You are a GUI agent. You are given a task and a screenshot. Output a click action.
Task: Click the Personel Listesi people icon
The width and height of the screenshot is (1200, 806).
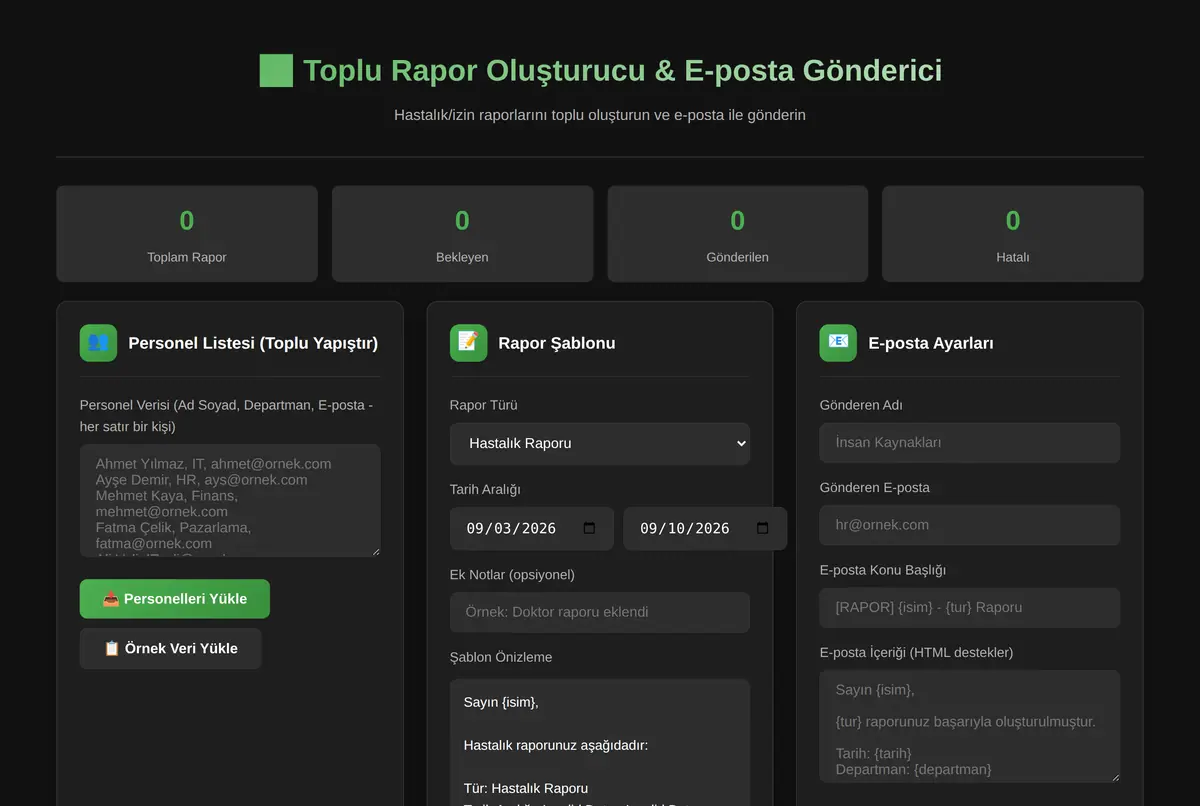coord(98,343)
